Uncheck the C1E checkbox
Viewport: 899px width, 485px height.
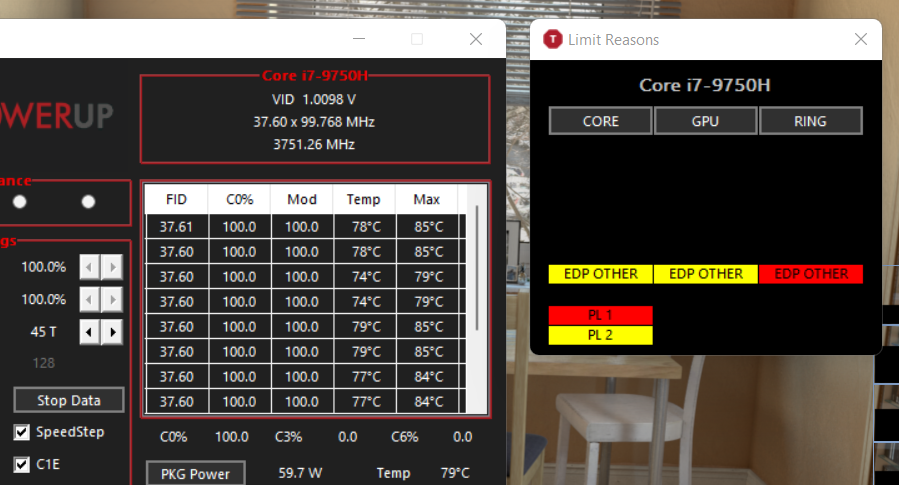pos(22,464)
